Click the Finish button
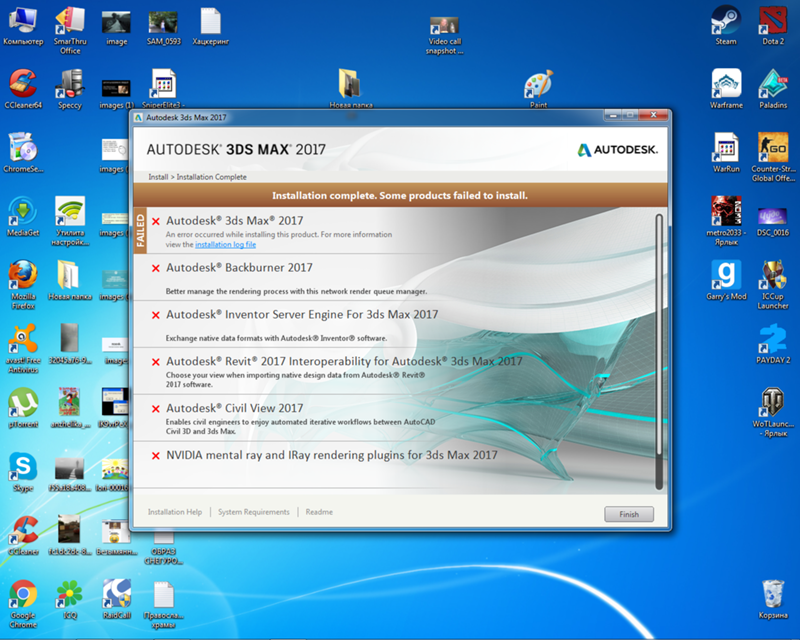The image size is (800, 640). [628, 514]
